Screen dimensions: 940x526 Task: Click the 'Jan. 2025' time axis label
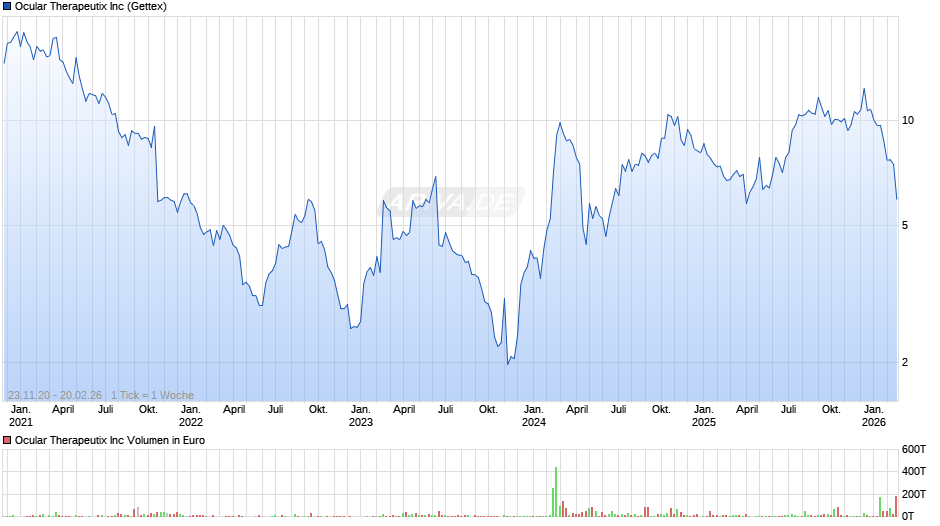pyautogui.click(x=704, y=416)
